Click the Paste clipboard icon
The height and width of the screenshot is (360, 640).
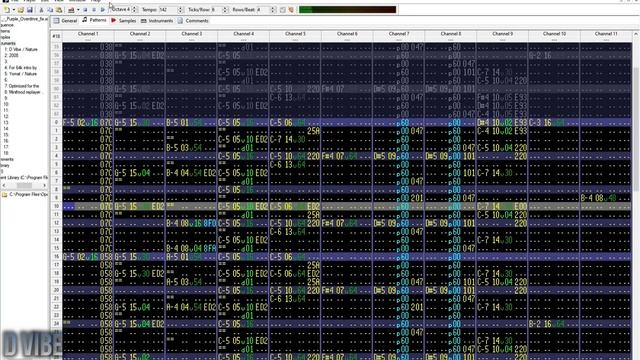point(59,9)
